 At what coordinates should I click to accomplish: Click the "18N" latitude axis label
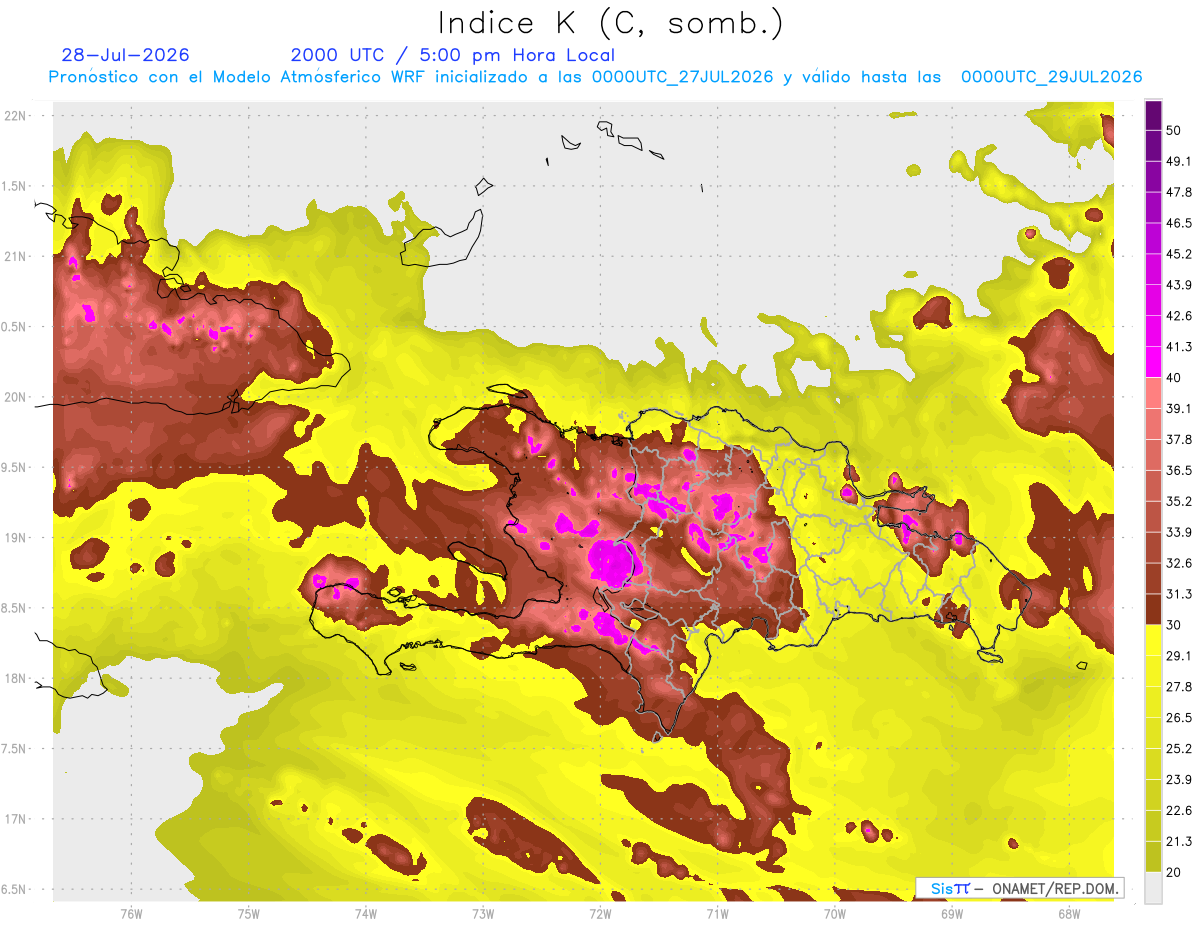coord(16,679)
